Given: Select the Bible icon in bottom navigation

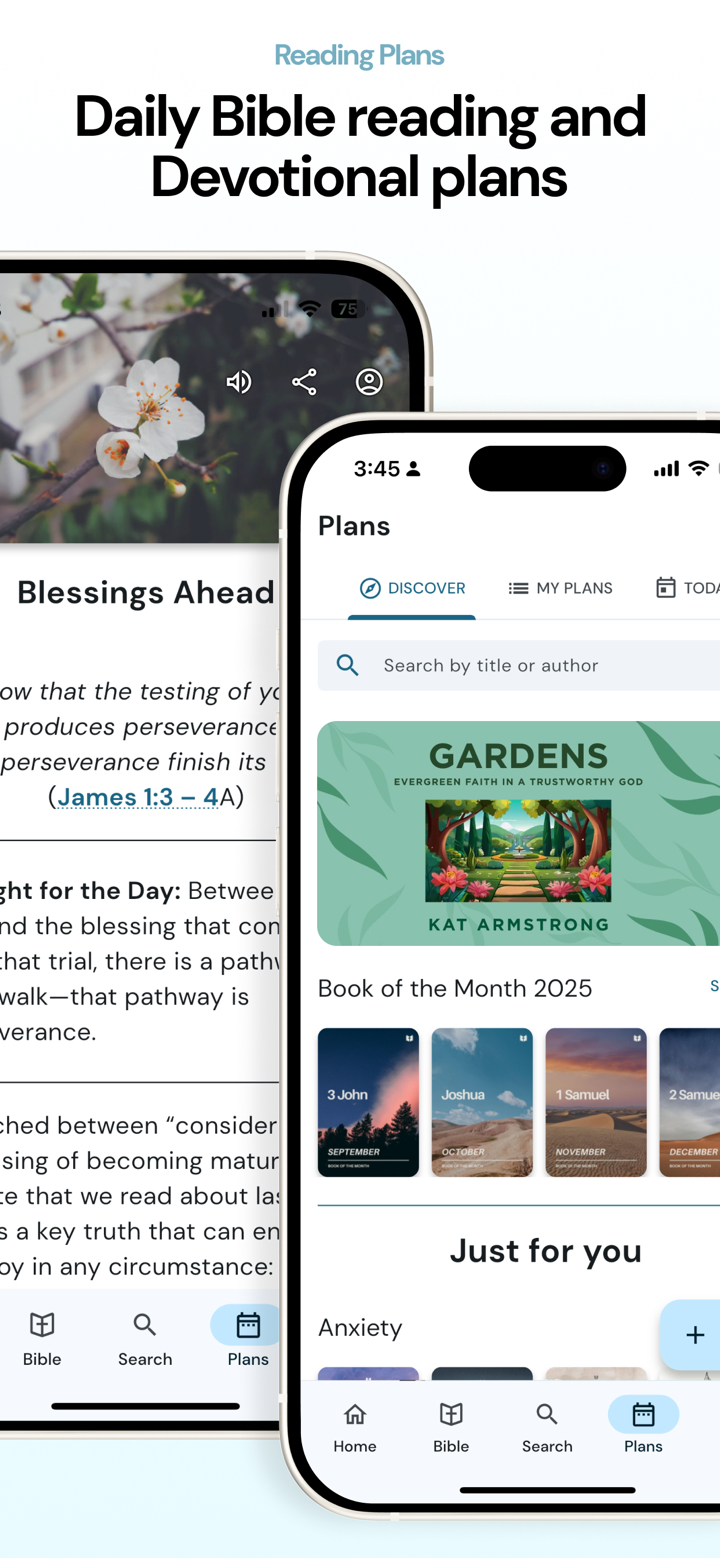Looking at the screenshot, I should click(450, 1414).
